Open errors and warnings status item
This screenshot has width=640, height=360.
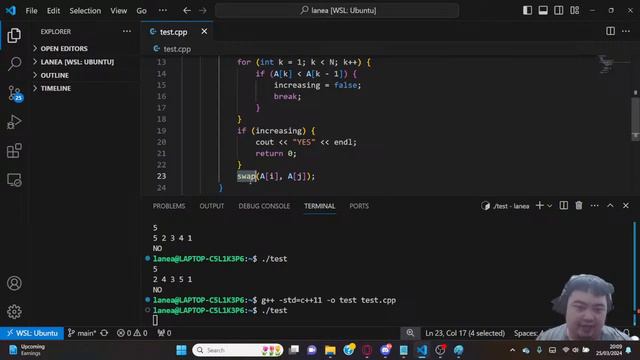pos(132,333)
